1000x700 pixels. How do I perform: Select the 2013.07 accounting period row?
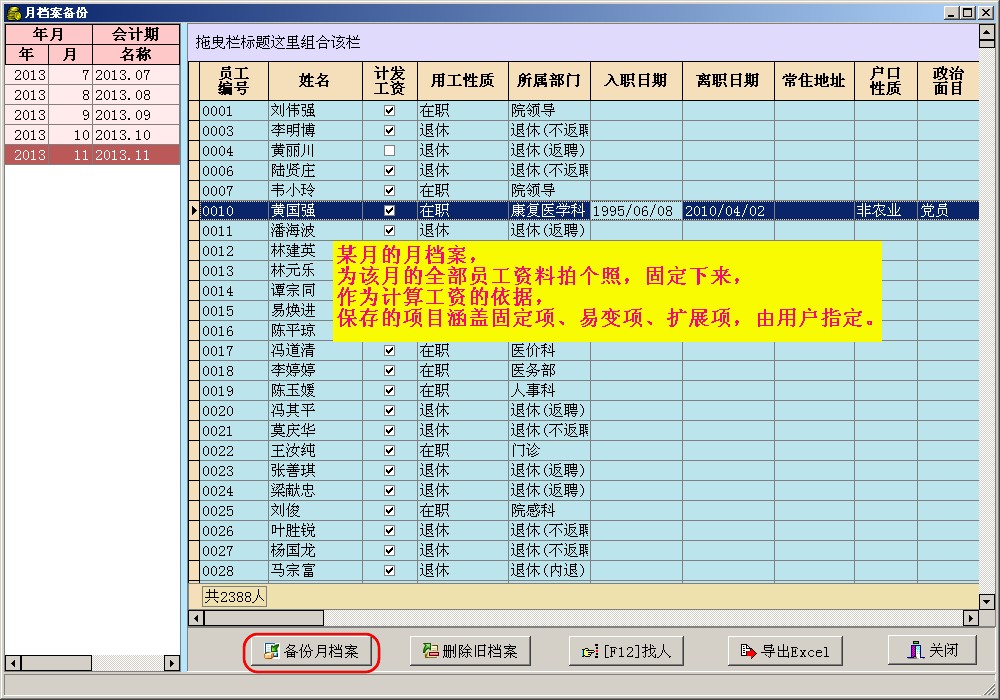click(x=92, y=75)
